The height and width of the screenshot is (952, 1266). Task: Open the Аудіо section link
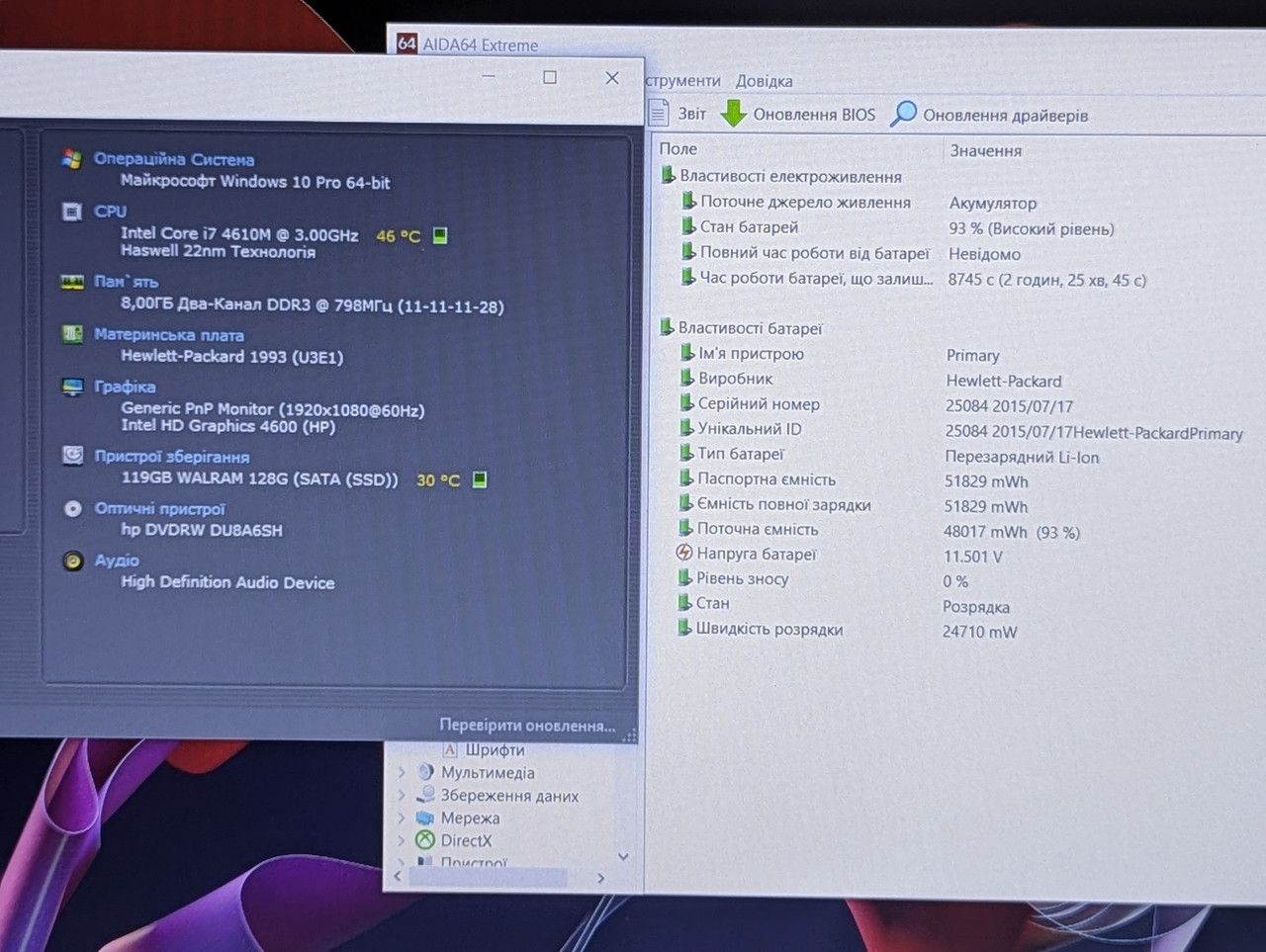pyautogui.click(x=117, y=561)
